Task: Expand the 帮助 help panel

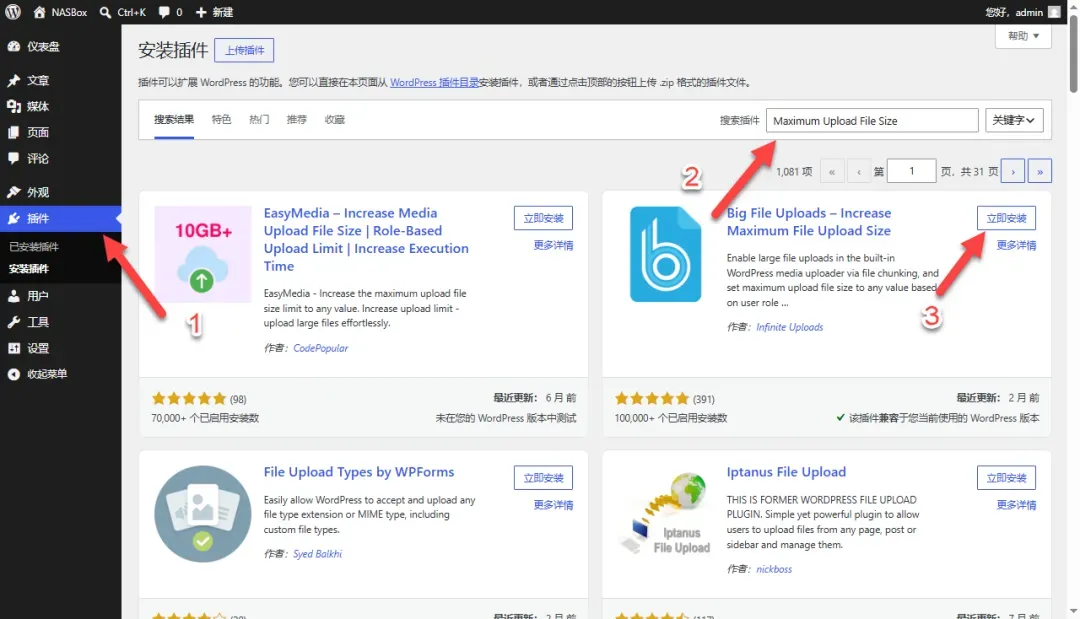Action: point(1023,36)
